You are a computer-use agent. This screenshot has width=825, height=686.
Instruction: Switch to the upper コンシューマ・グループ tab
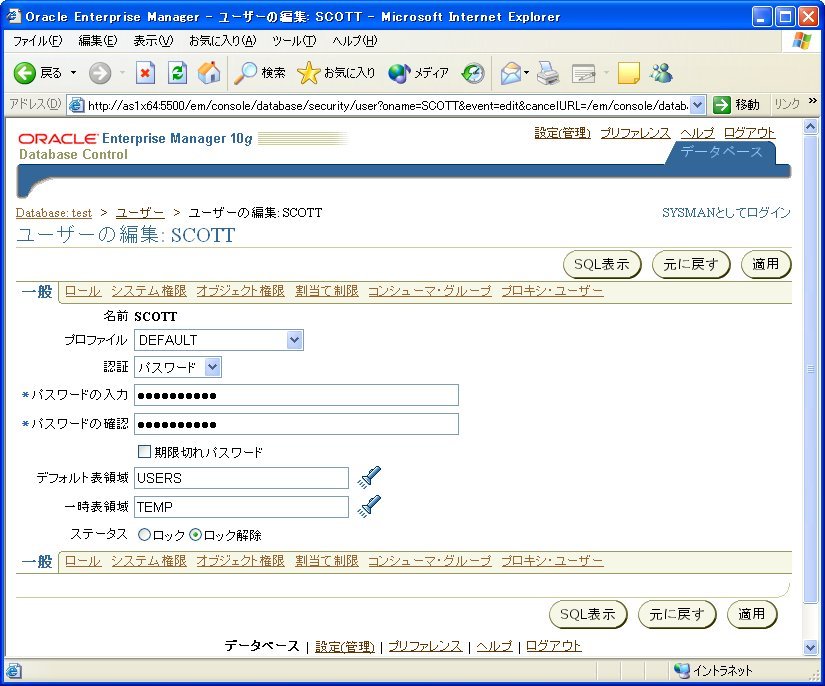coord(430,291)
